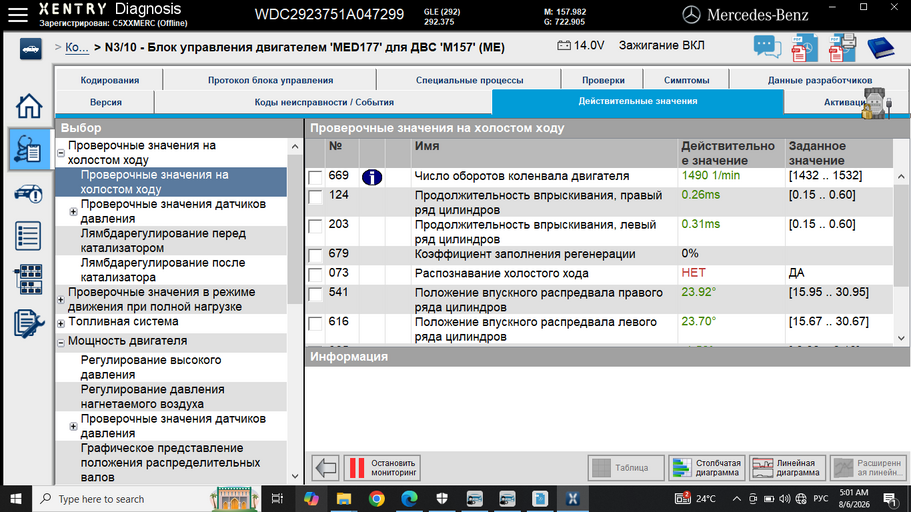The image size is (911, 512).
Task: Open Windows Security shield taskbar icon
Action: point(442,499)
